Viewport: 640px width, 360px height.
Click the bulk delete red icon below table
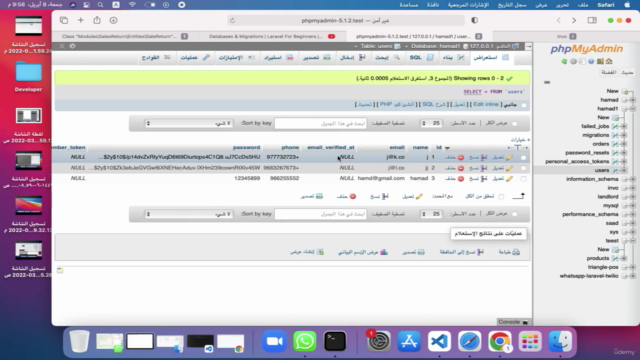click(353, 196)
